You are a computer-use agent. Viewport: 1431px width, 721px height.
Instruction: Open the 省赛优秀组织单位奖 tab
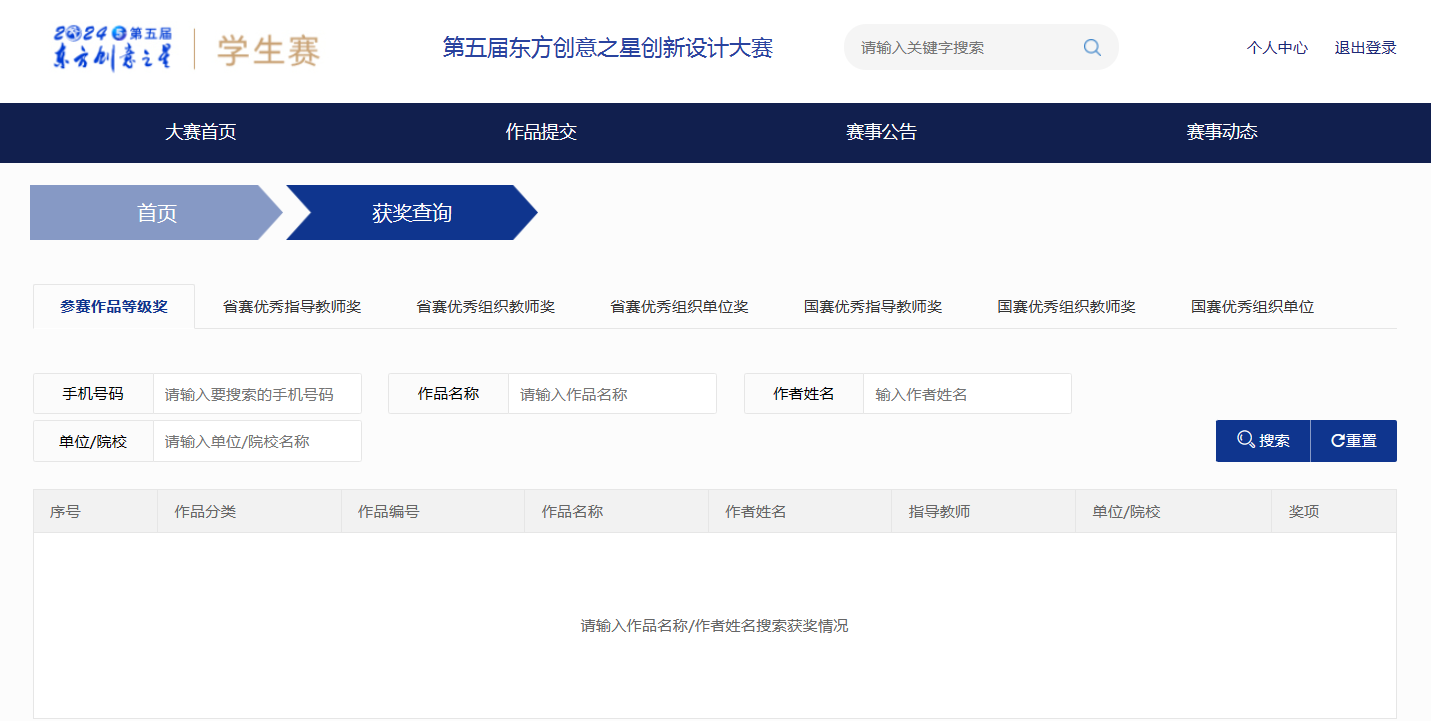click(679, 307)
